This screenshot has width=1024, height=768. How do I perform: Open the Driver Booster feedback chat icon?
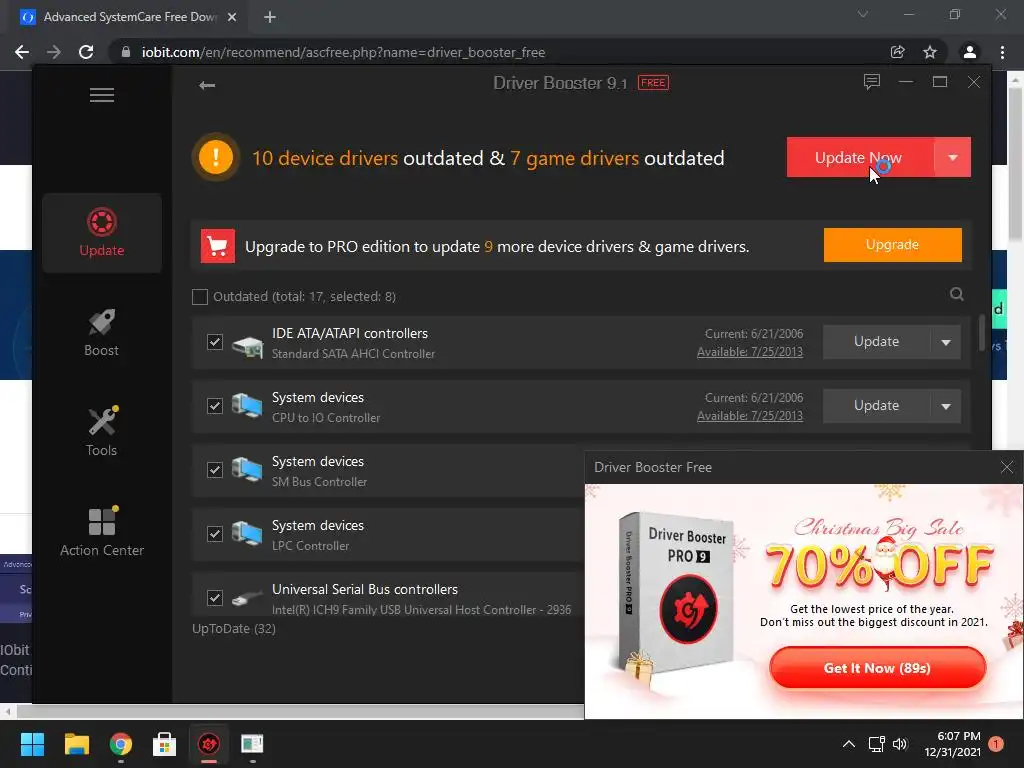pos(871,82)
